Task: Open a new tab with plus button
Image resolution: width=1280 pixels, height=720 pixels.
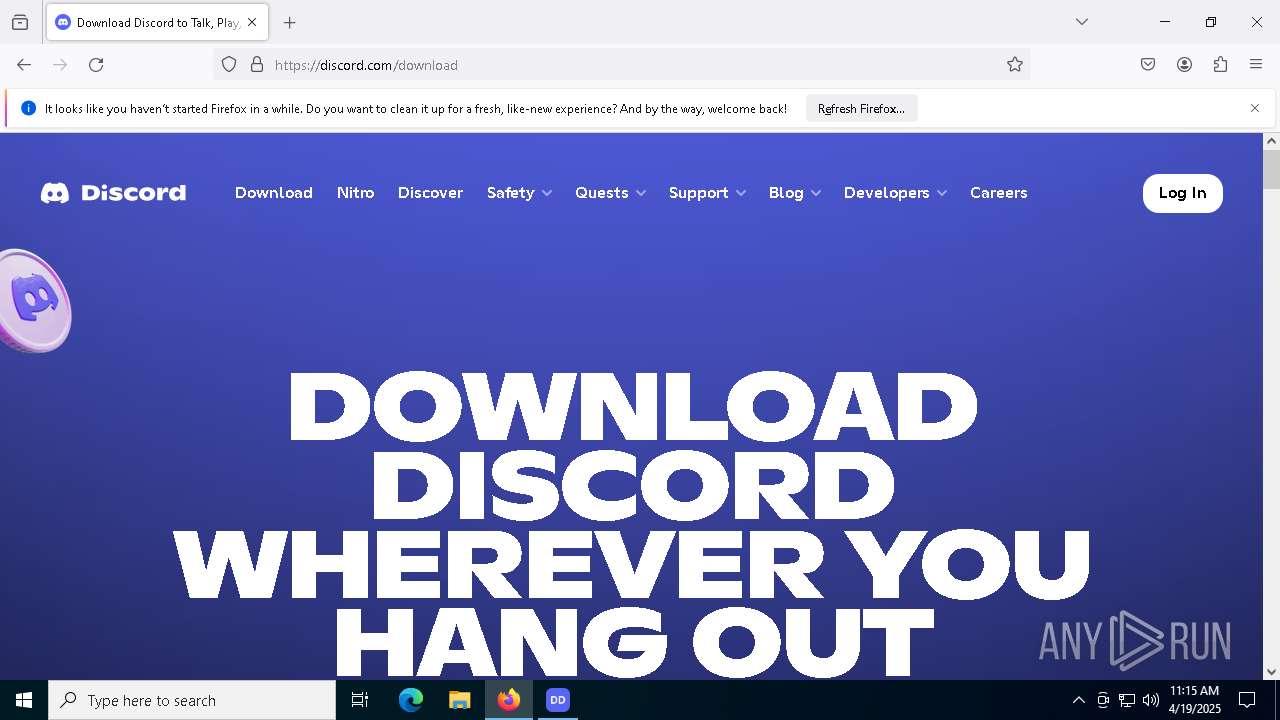Action: pyautogui.click(x=290, y=22)
